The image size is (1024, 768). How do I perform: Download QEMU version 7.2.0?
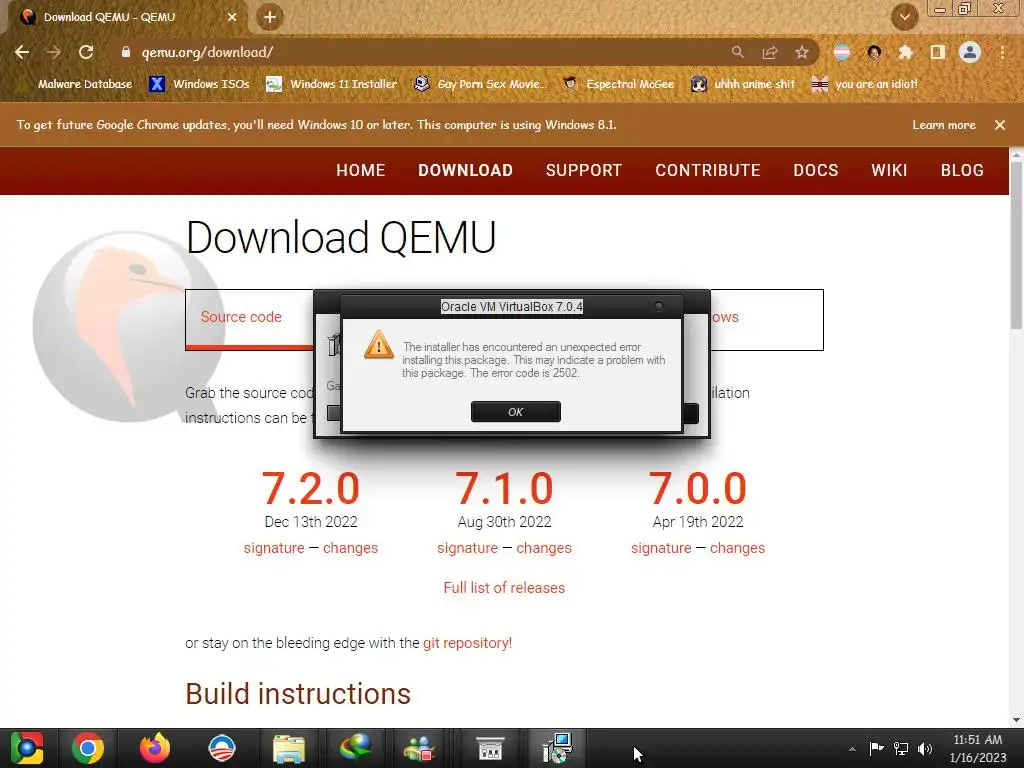pyautogui.click(x=311, y=488)
